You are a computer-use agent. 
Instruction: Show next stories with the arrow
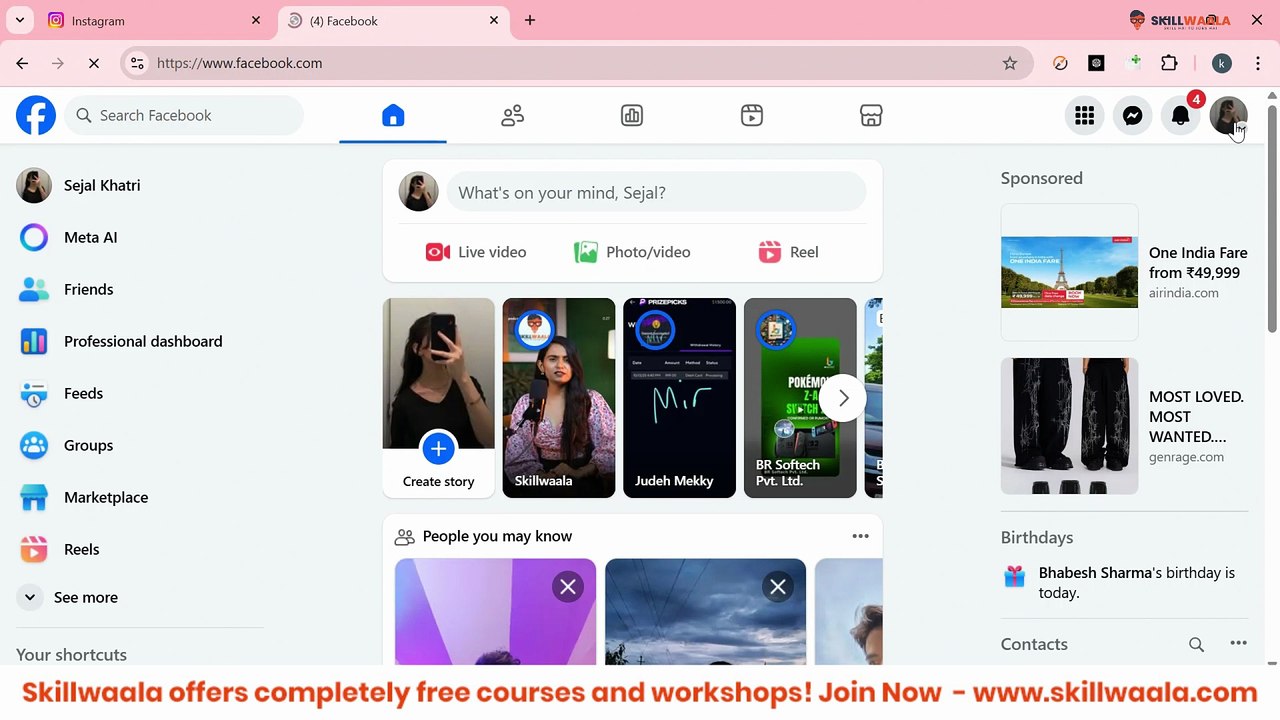tap(843, 398)
